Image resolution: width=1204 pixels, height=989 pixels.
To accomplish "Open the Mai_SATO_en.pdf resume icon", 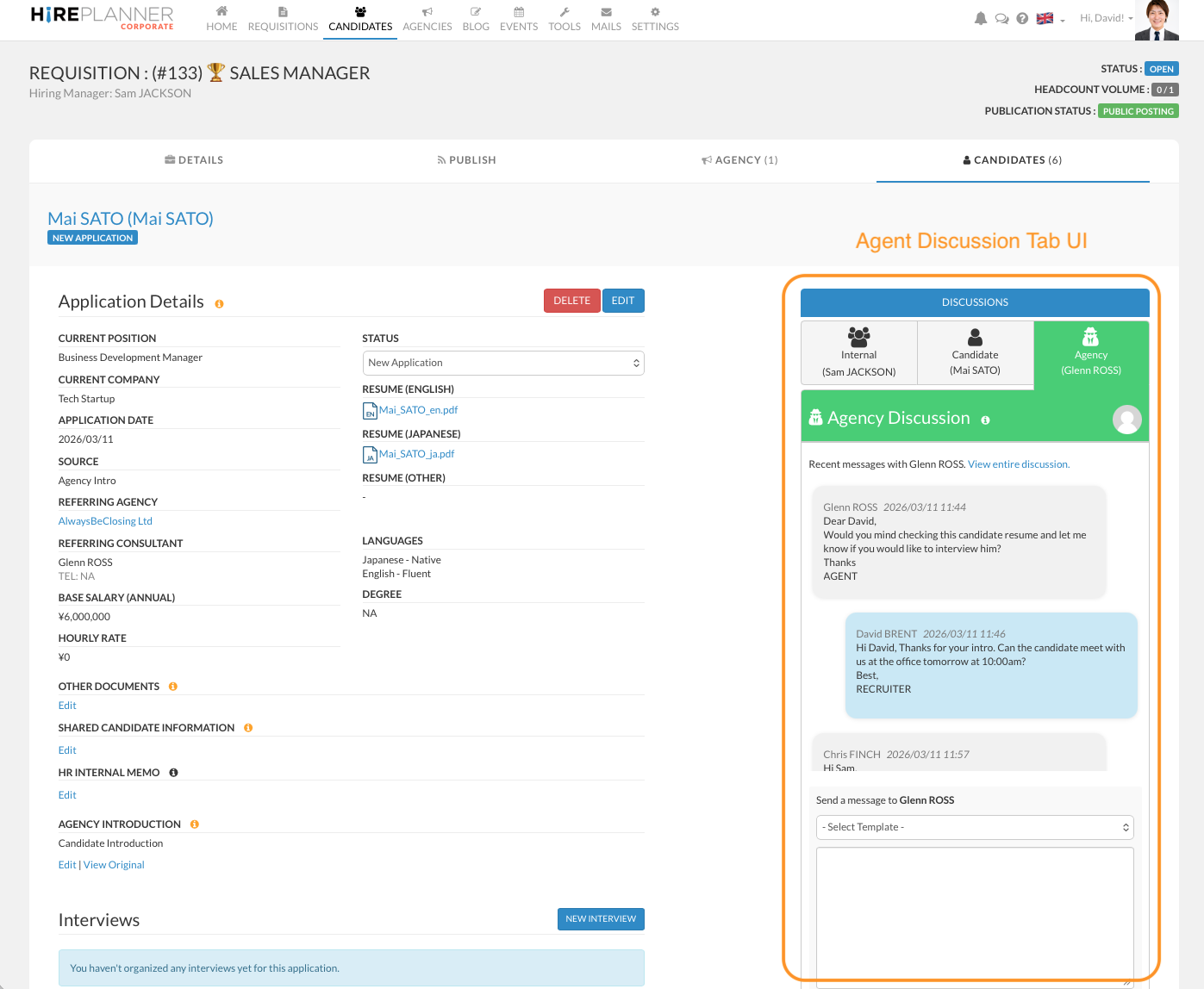I will 370,411.
